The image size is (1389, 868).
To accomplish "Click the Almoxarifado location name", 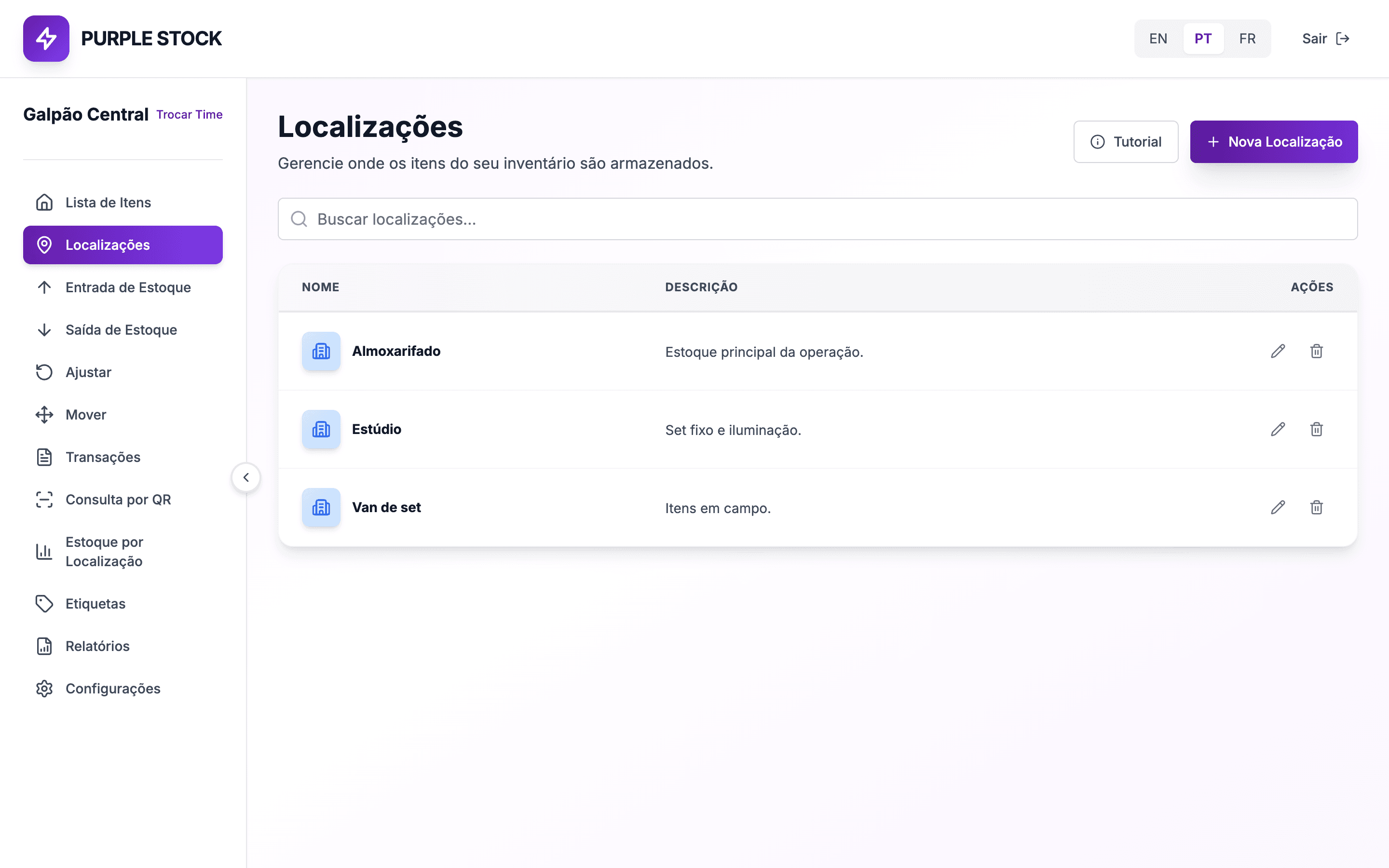I will (396, 352).
